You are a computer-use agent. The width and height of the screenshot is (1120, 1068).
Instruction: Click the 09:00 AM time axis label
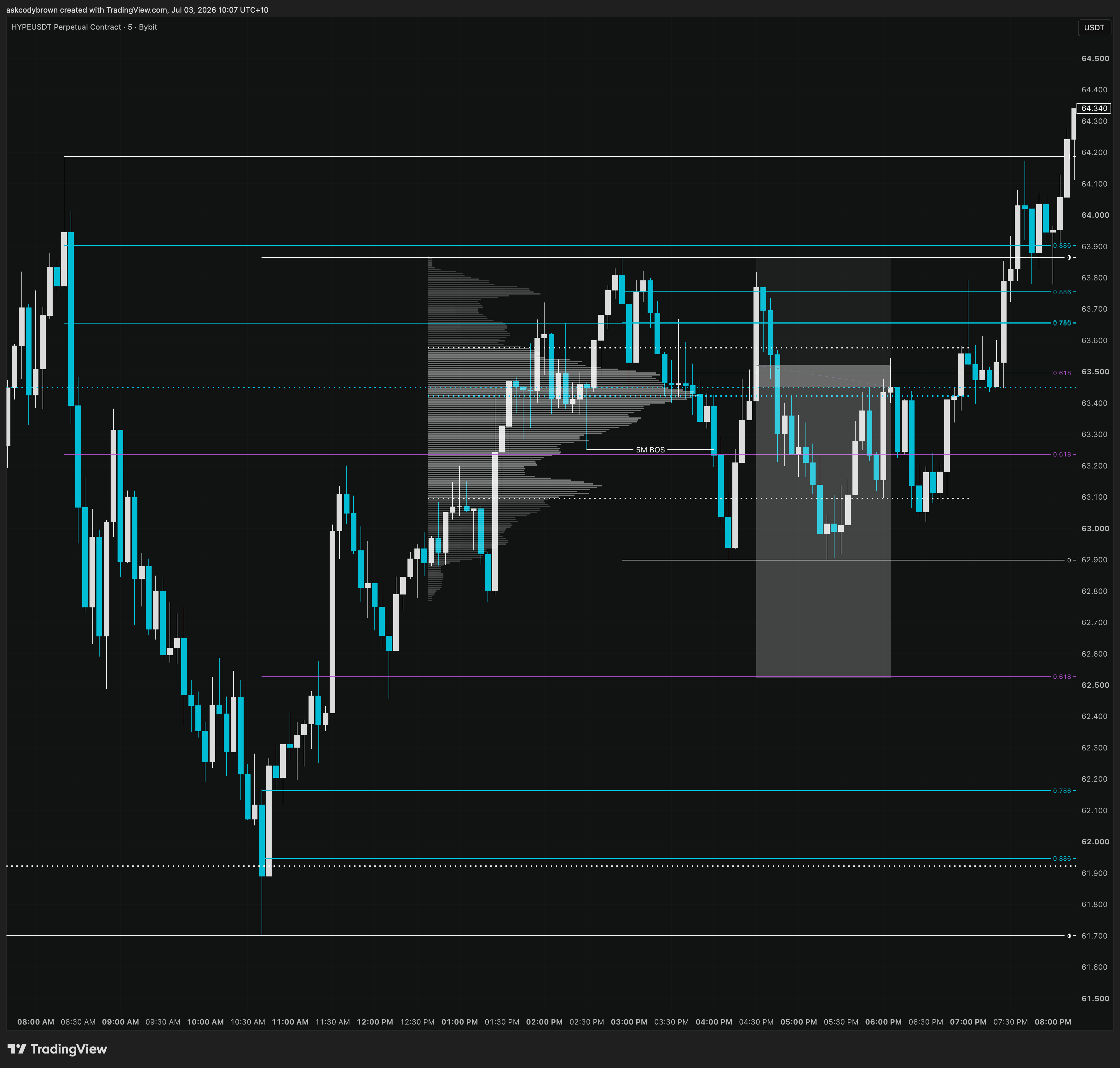coord(121,1022)
